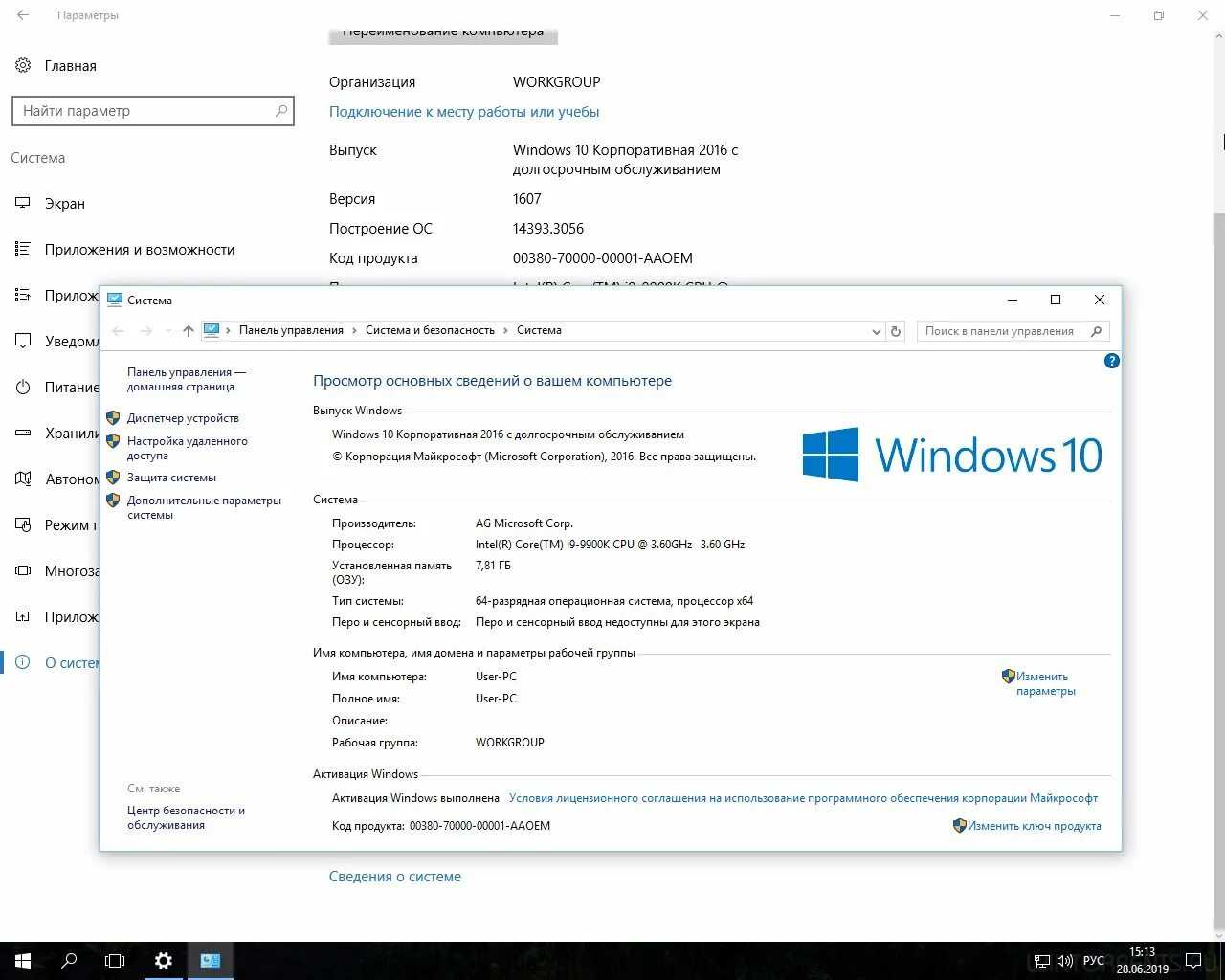Open the blue help question mark
The height and width of the screenshot is (980, 1225).
(x=1111, y=361)
